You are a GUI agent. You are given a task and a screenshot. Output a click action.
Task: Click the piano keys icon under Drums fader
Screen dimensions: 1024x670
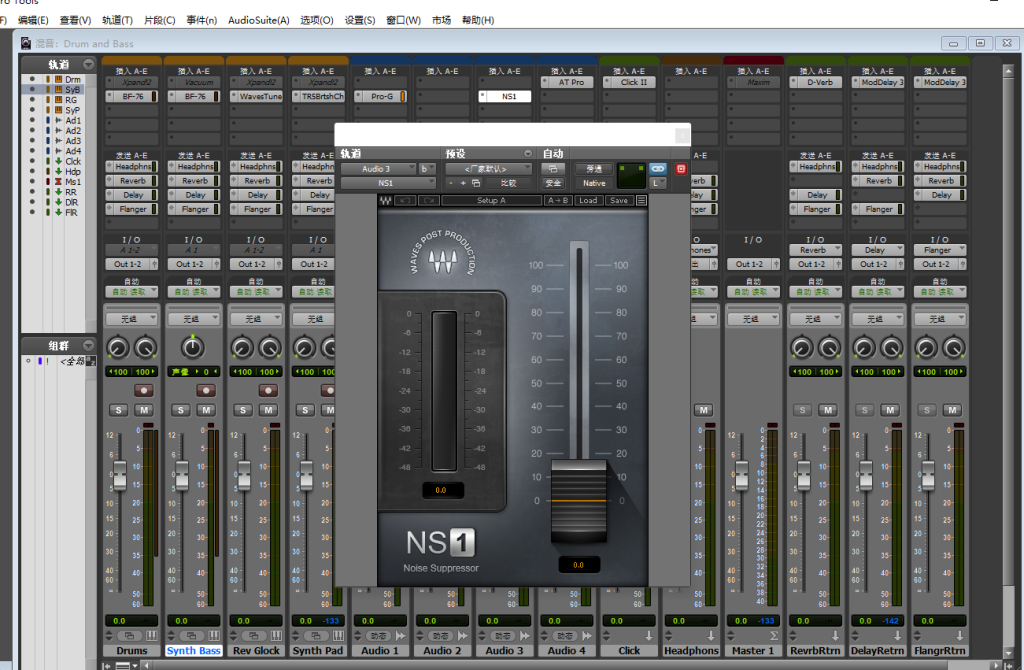pos(151,636)
